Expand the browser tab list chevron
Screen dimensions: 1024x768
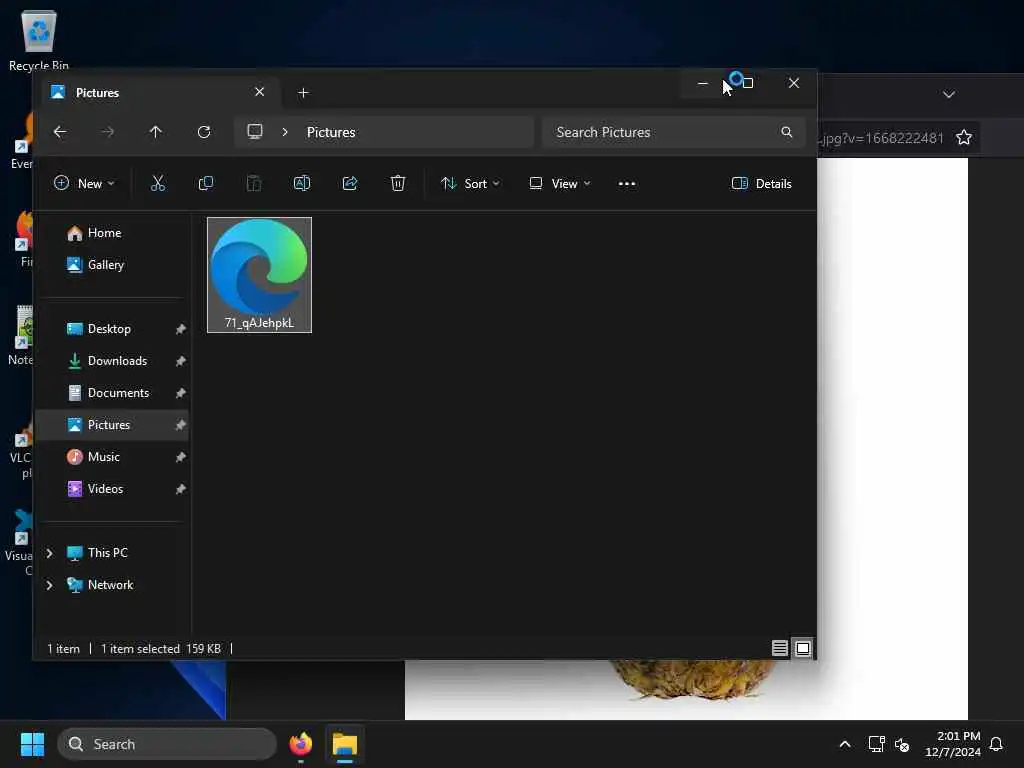pos(949,94)
